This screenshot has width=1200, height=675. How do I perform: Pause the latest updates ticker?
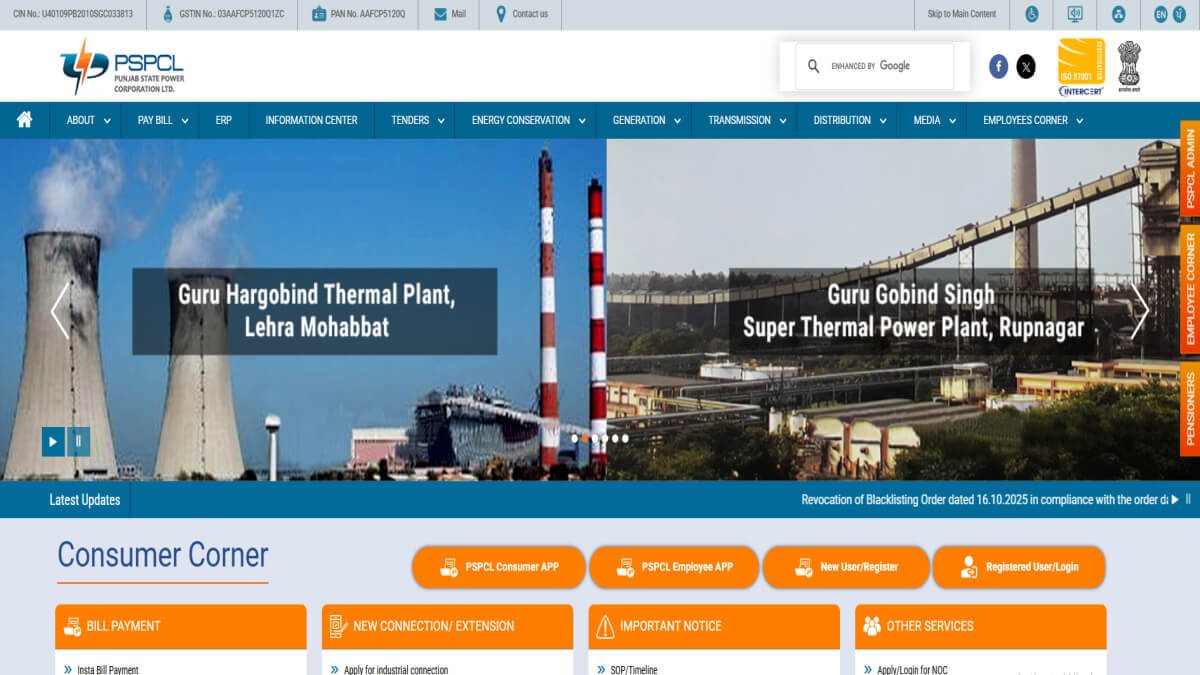(x=1188, y=499)
